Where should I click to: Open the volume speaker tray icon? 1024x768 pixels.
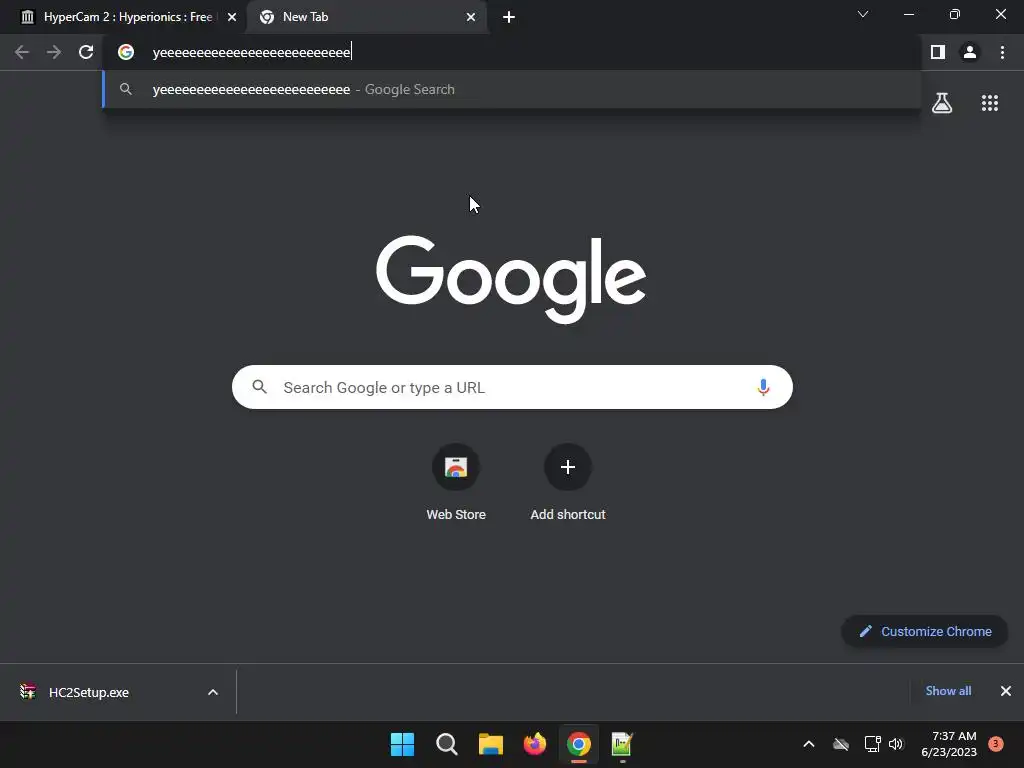[896, 744]
